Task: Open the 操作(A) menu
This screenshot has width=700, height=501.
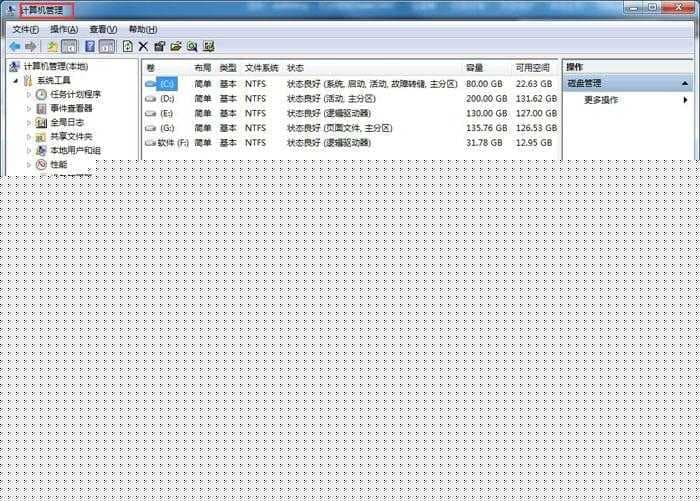Action: click(x=64, y=29)
